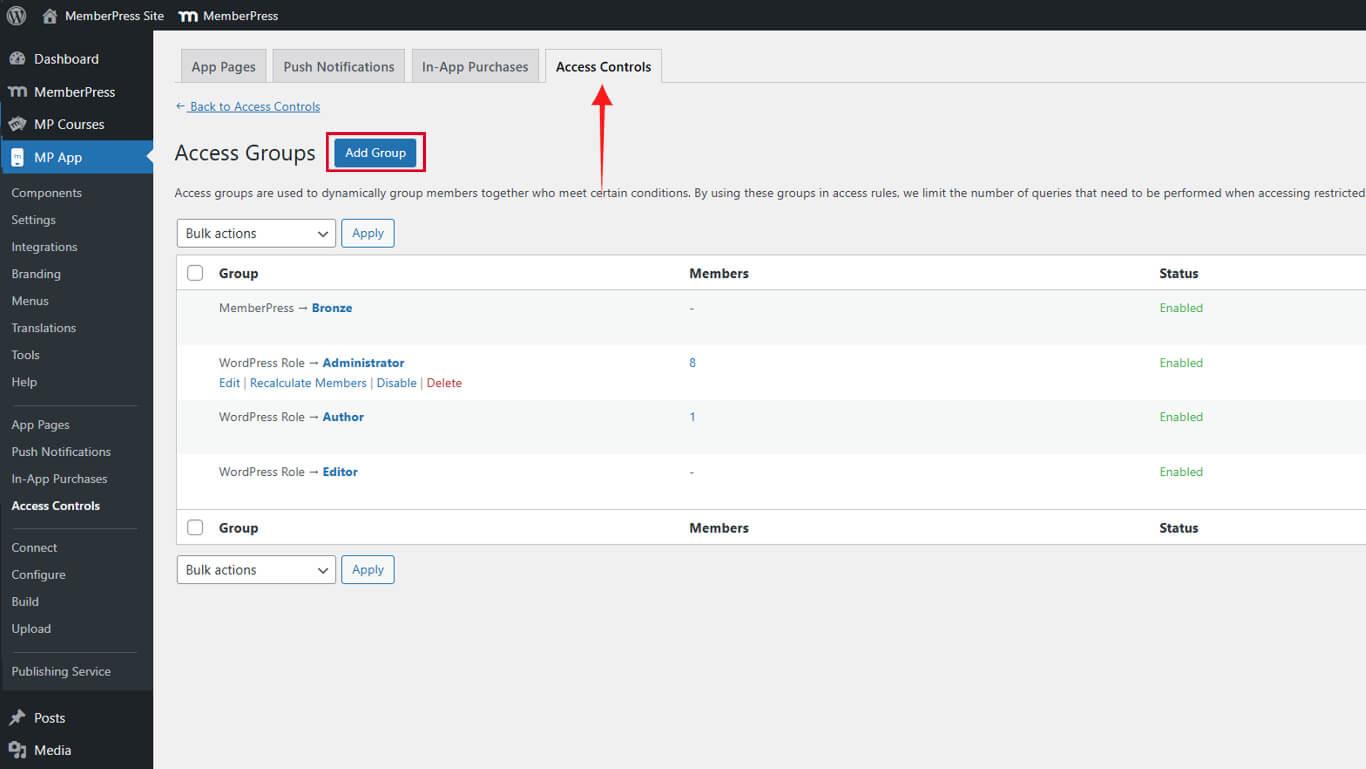Viewport: 1366px width, 769px height.
Task: Toggle select-all checkbox in table header
Action: 195,273
